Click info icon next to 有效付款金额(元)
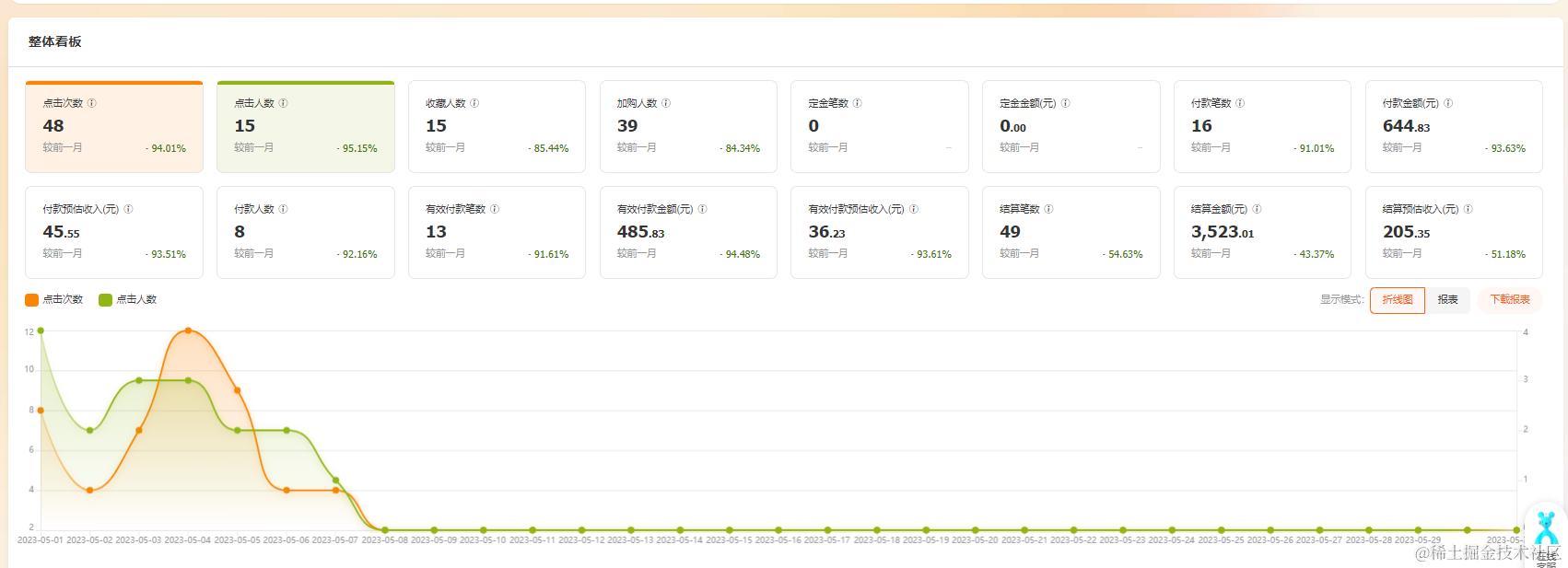 [x=703, y=209]
